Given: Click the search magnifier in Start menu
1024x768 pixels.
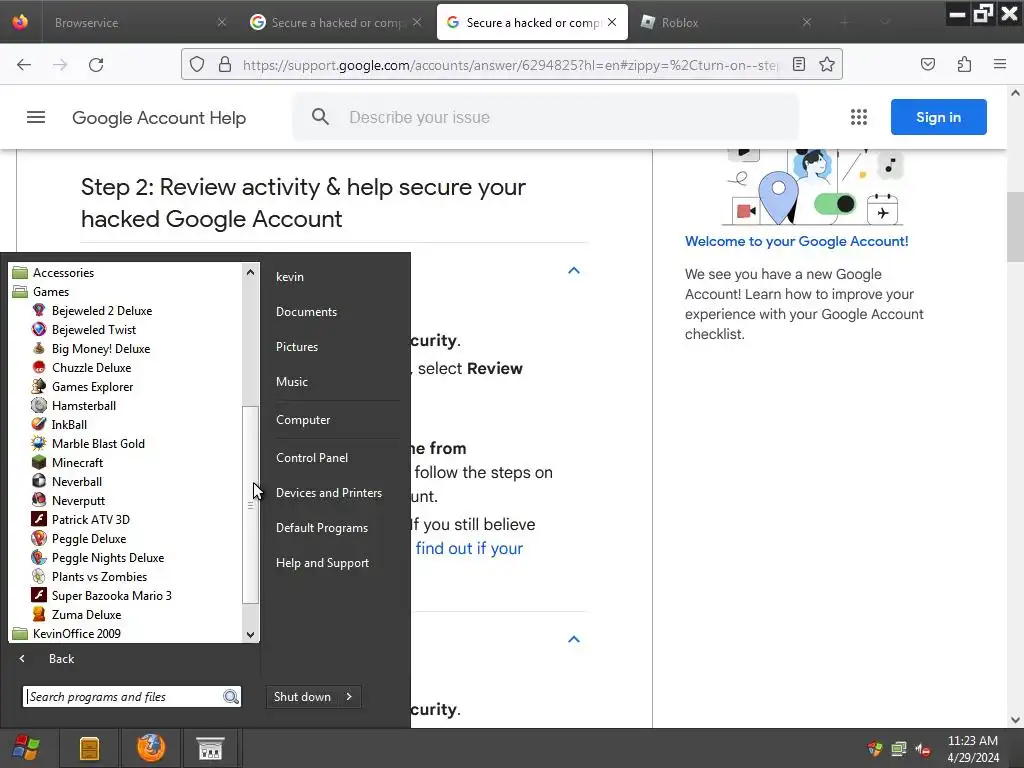Looking at the screenshot, I should [x=231, y=697].
